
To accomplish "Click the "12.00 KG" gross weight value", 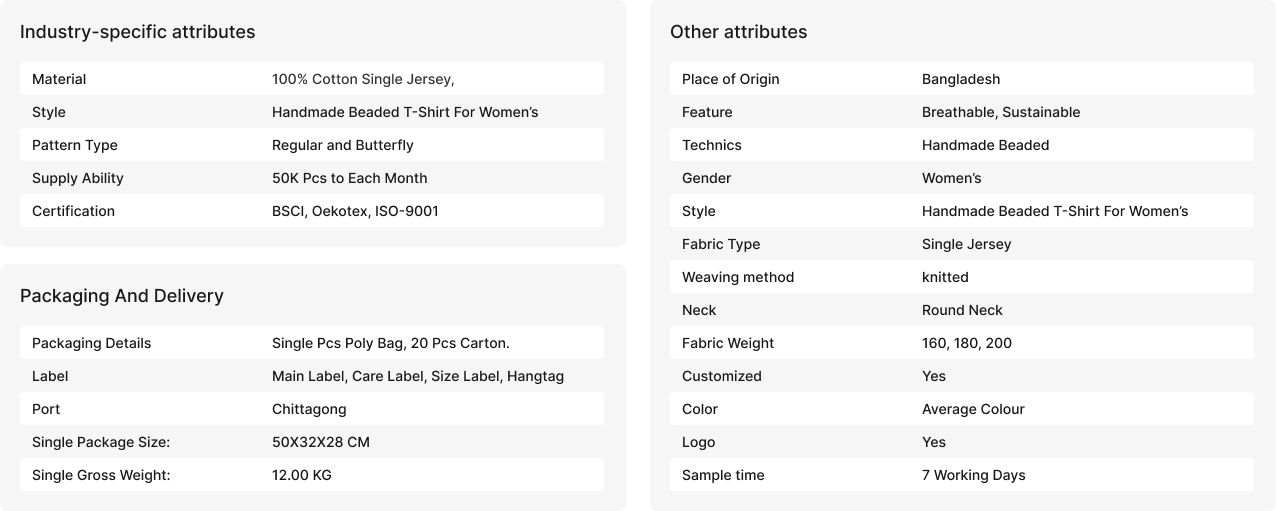I will (x=301, y=475).
